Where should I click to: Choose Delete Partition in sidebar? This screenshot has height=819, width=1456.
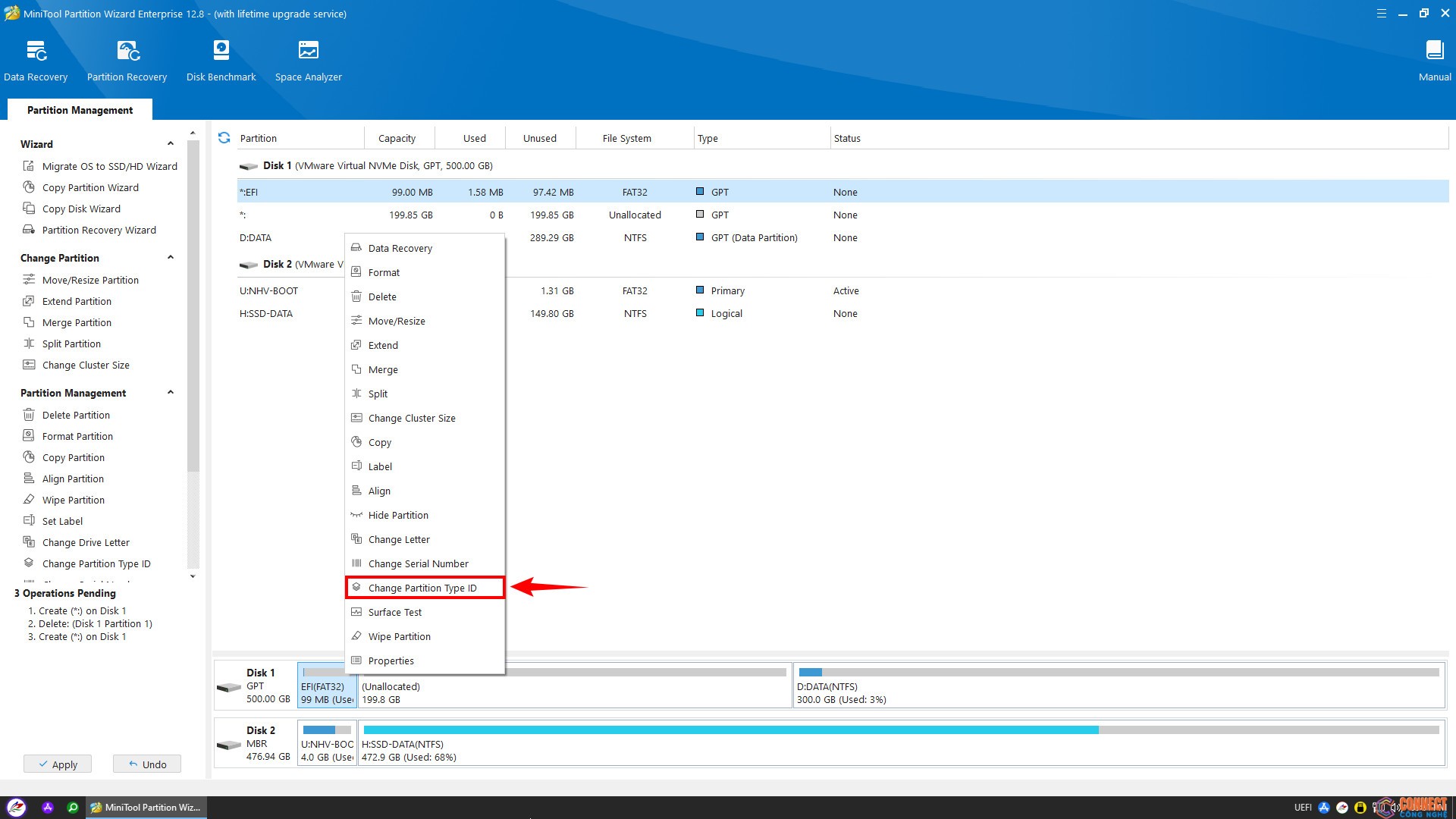point(67,415)
